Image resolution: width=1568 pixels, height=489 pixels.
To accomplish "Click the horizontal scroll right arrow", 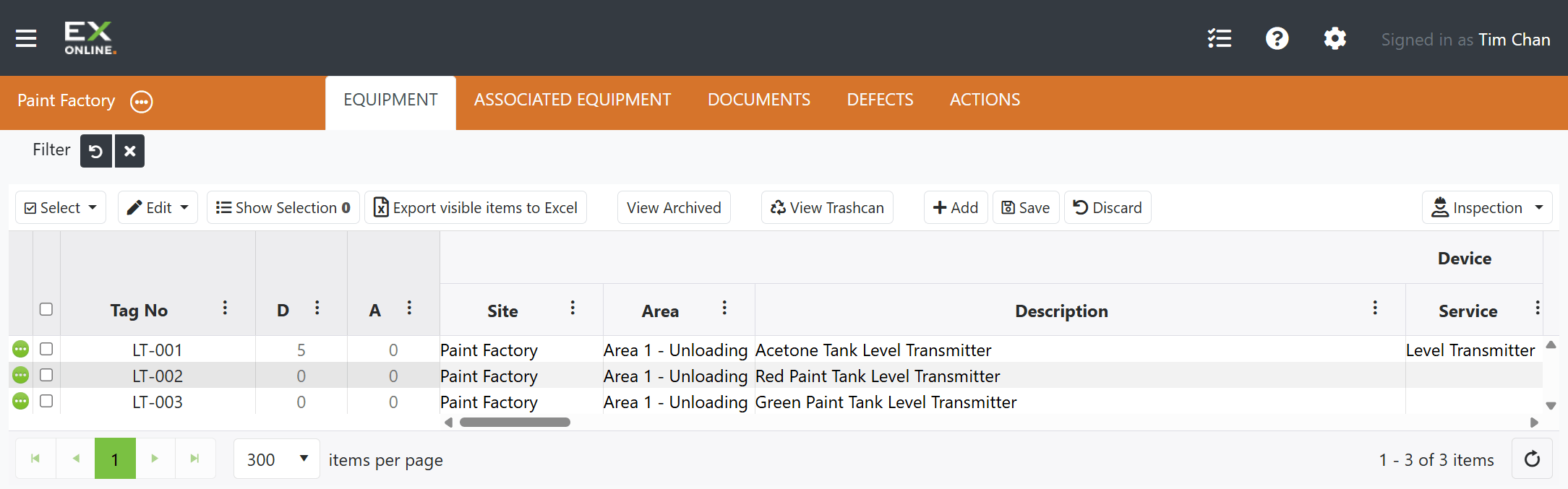I will tap(1534, 423).
